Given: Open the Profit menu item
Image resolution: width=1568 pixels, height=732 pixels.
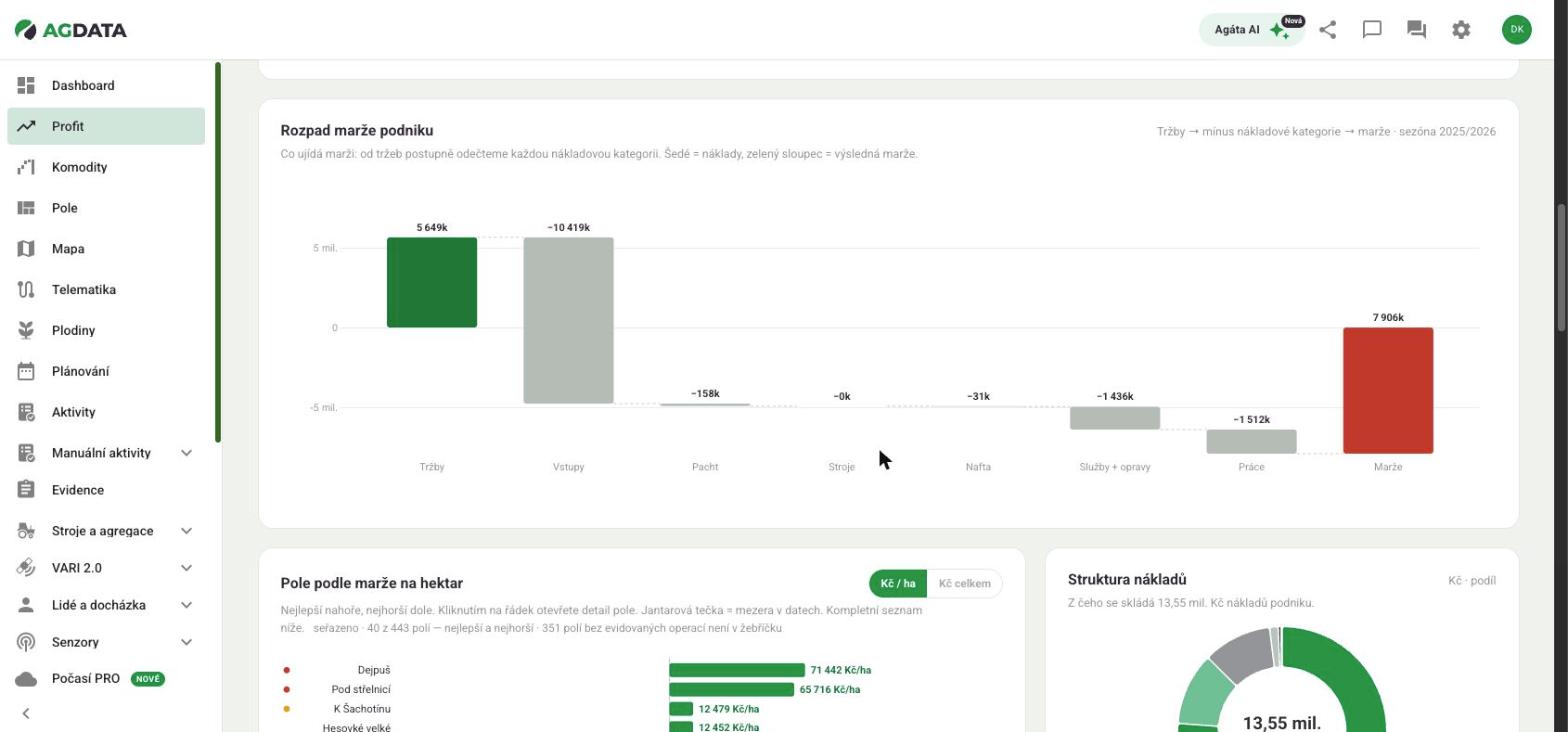Looking at the screenshot, I should pyautogui.click(x=106, y=126).
